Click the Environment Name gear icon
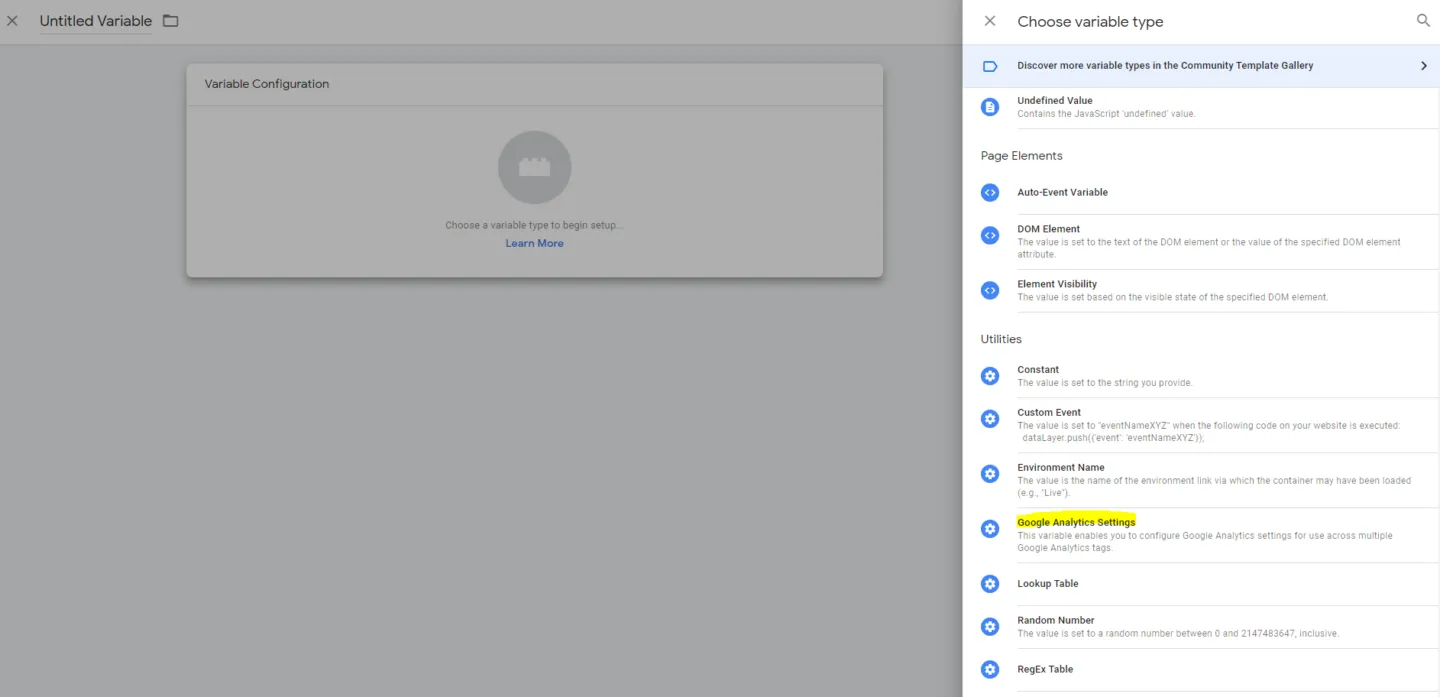The image size is (1440, 697). tap(990, 473)
